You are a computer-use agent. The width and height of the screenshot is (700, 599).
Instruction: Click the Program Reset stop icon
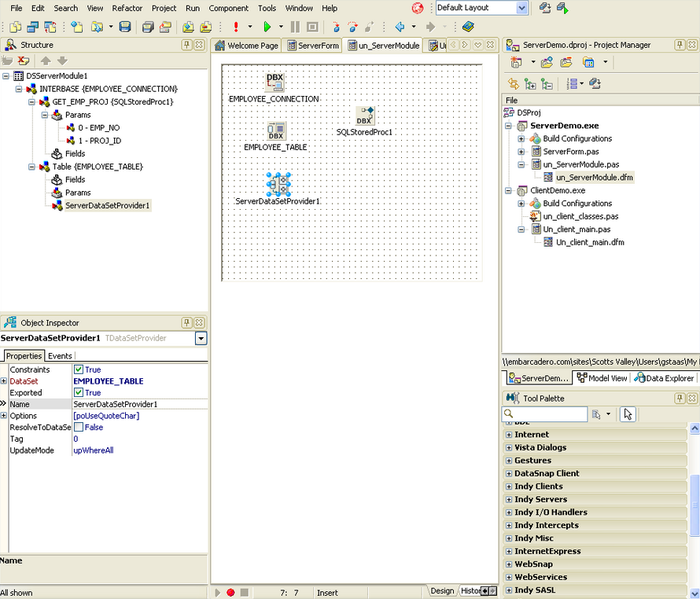coord(312,27)
